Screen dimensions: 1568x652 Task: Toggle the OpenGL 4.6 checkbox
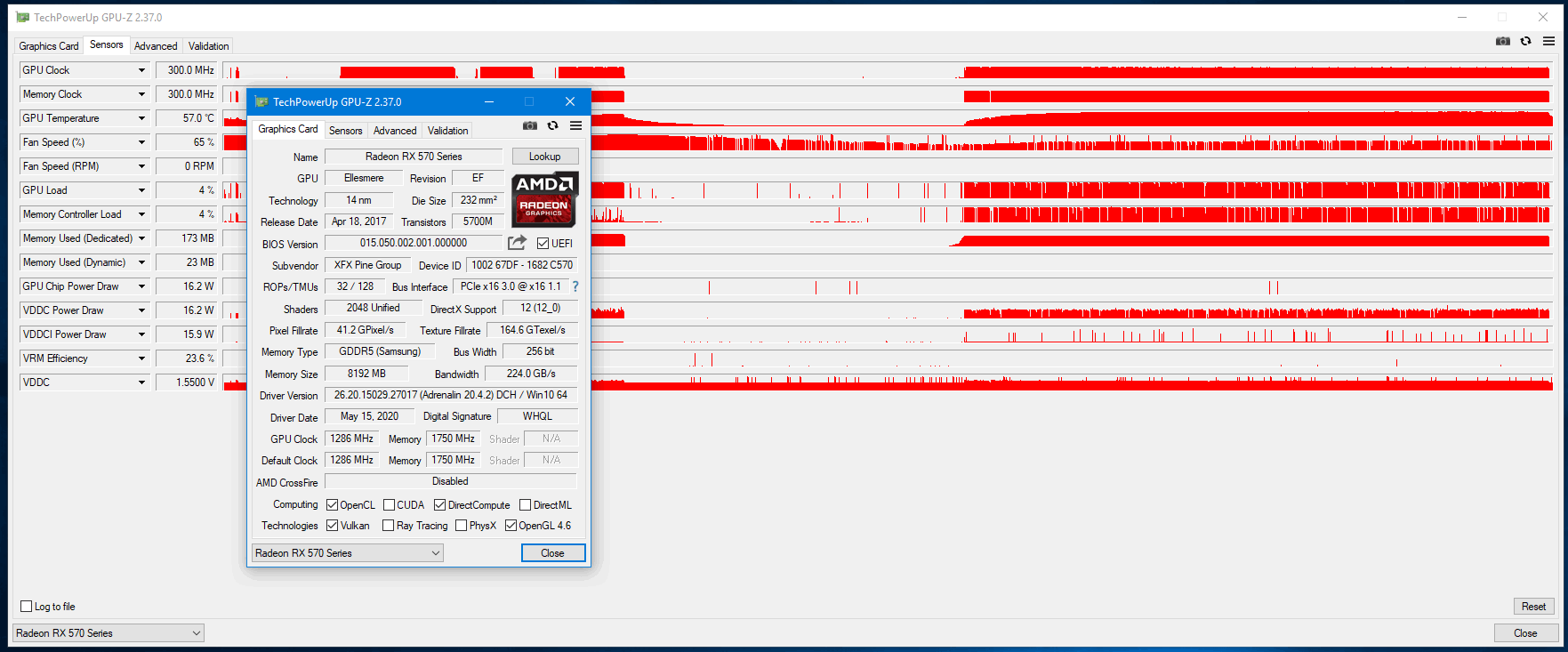[511, 526]
